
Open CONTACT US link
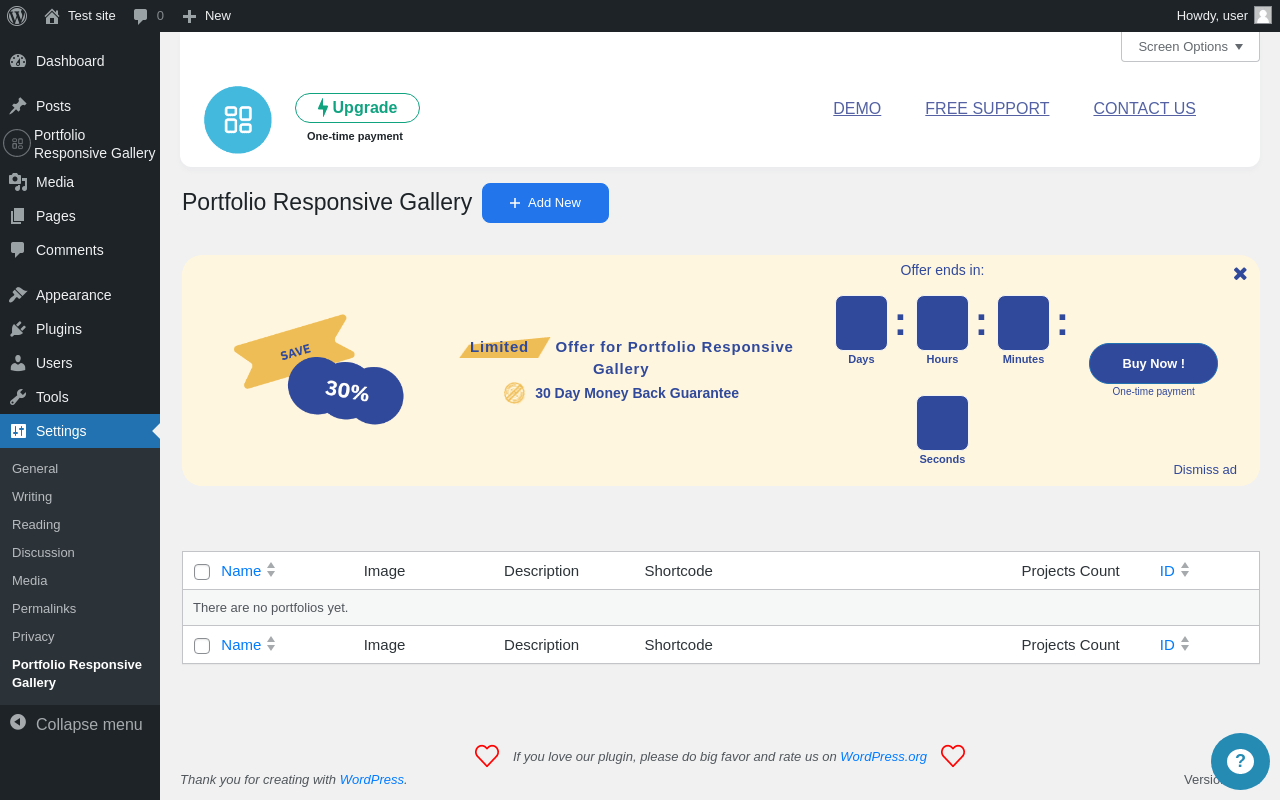(1144, 108)
